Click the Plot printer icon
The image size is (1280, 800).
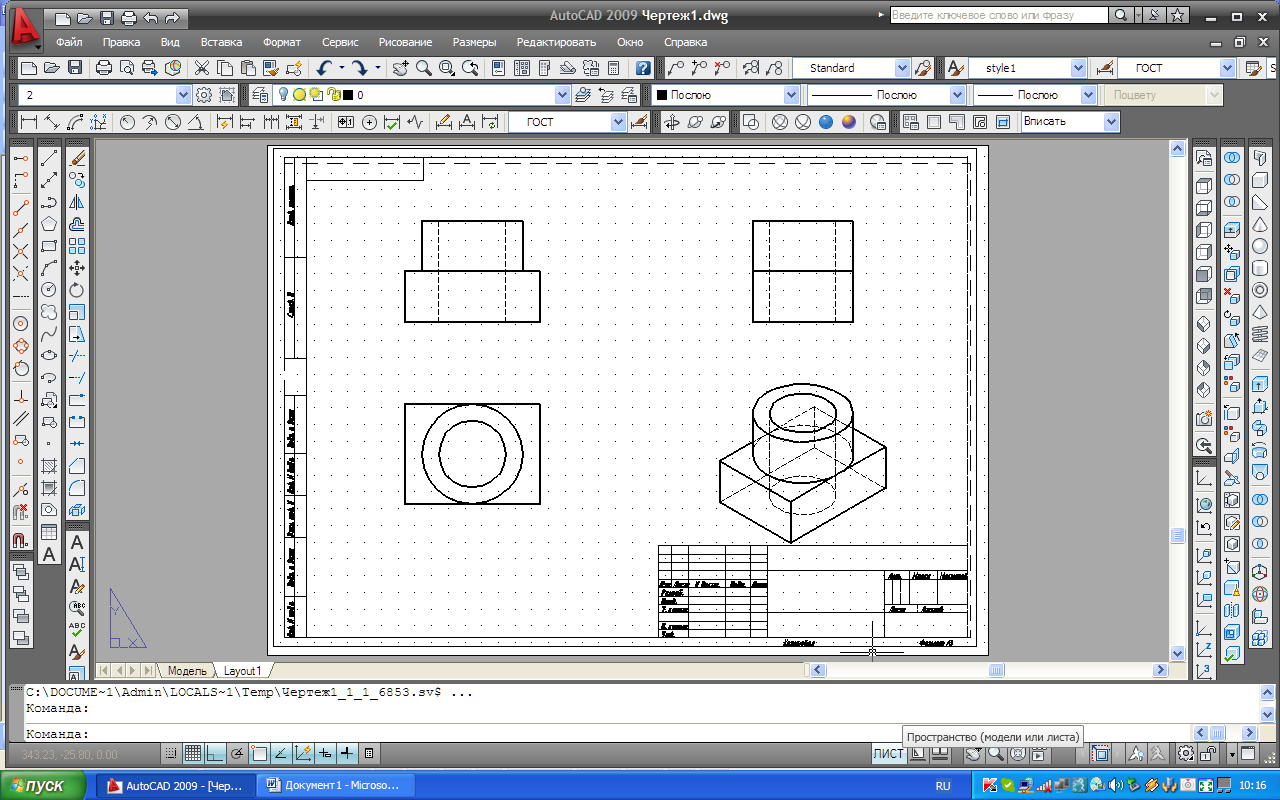pyautogui.click(x=104, y=68)
